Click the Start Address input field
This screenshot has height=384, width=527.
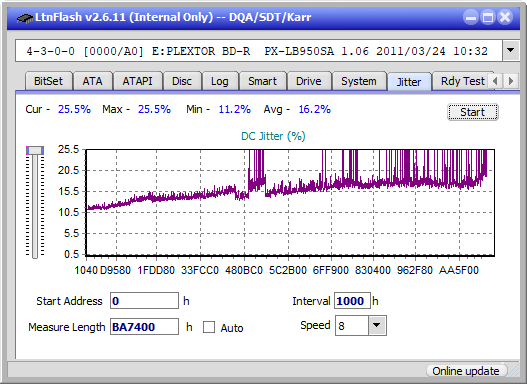pos(145,301)
